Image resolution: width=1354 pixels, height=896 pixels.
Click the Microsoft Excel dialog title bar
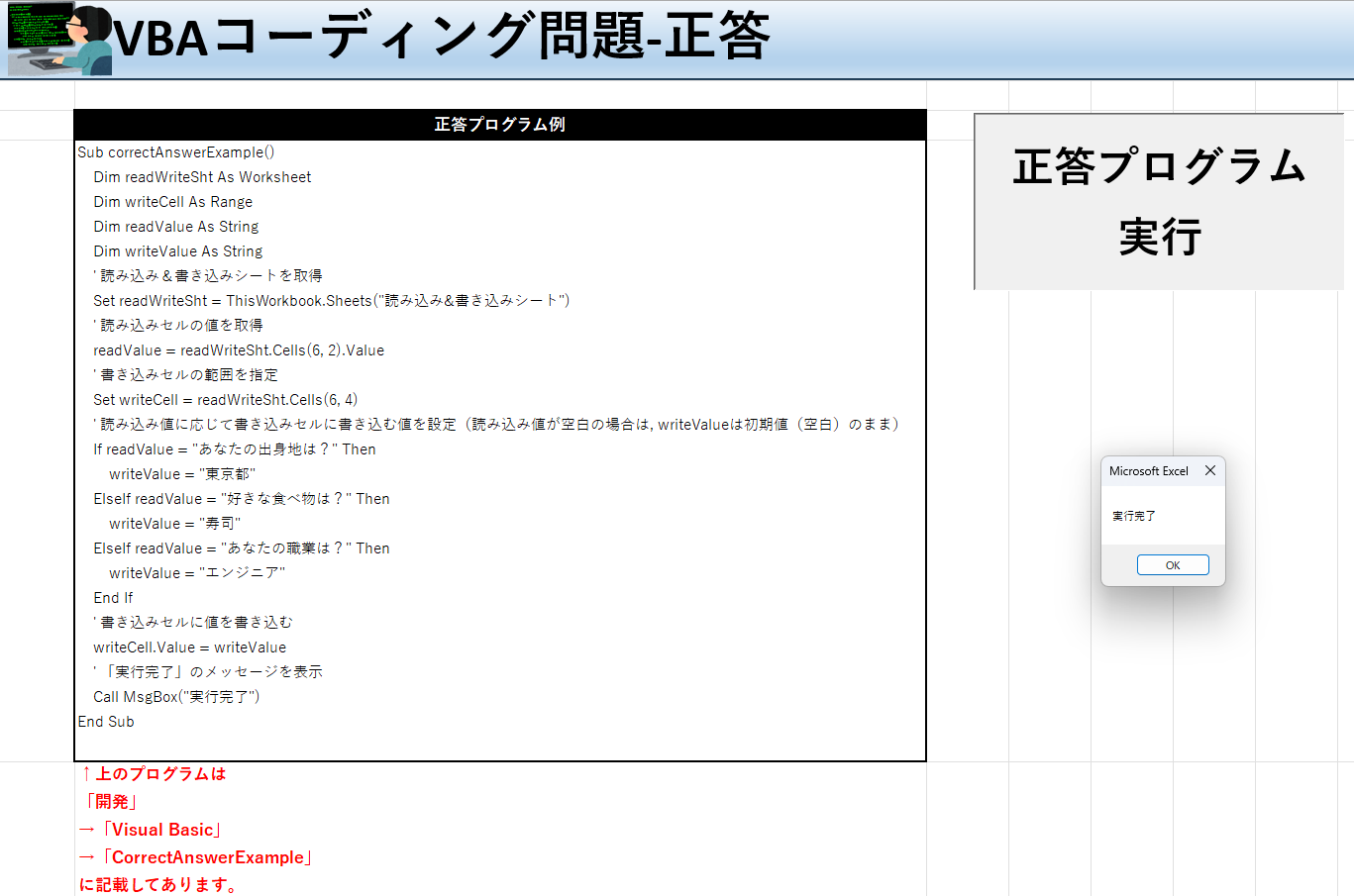(x=1149, y=471)
